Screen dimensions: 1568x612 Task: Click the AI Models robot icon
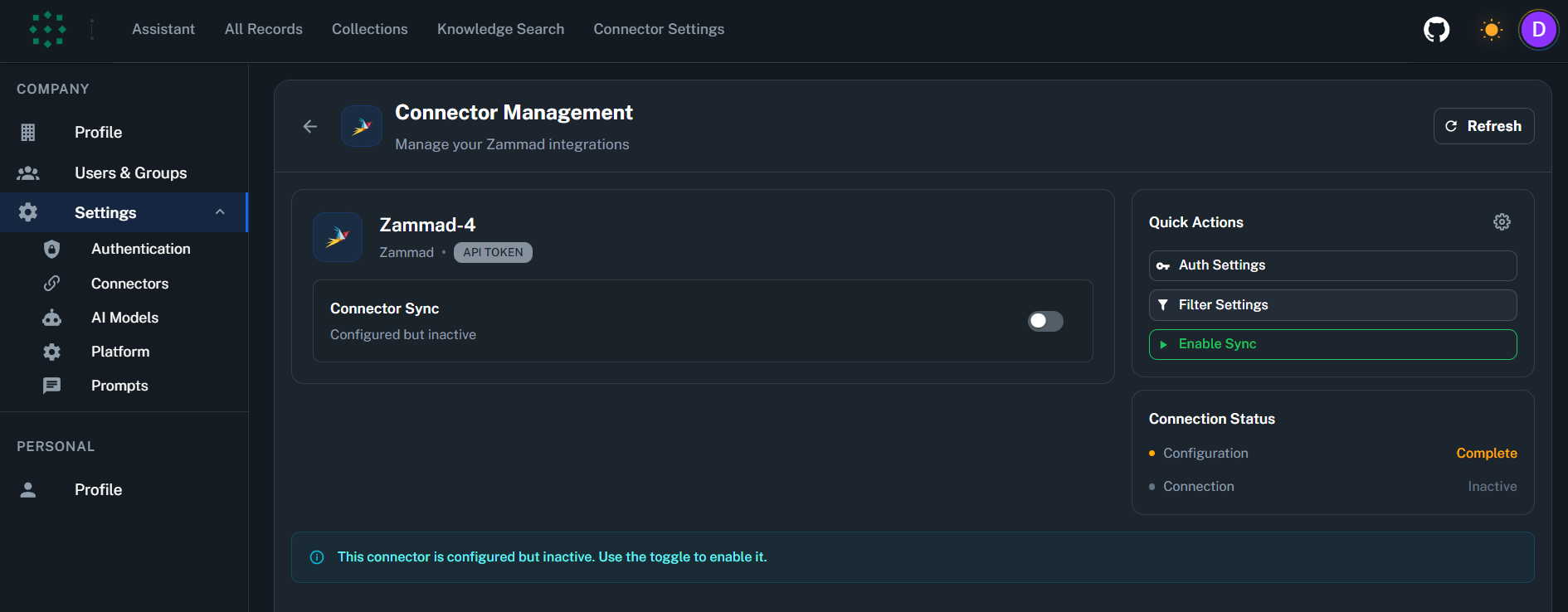(51, 318)
